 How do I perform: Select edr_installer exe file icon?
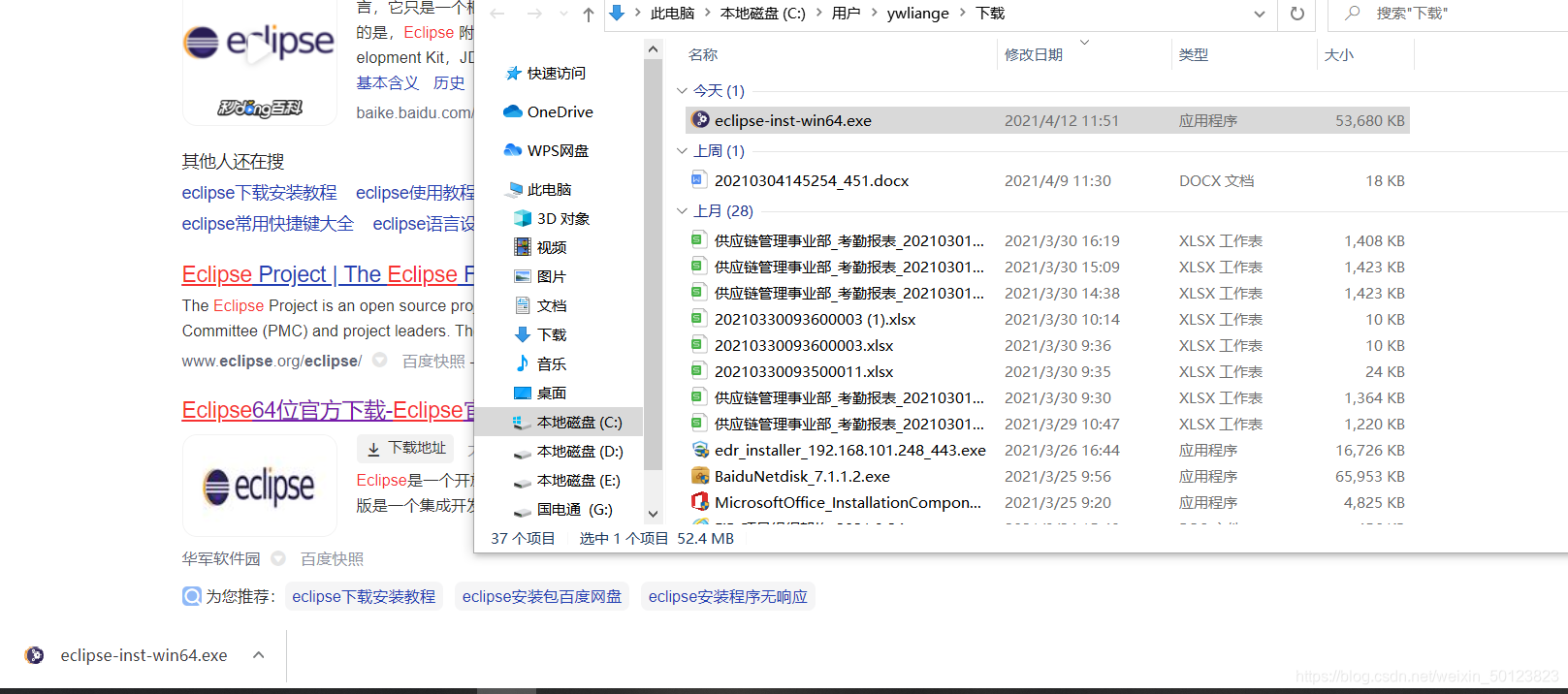coord(700,450)
